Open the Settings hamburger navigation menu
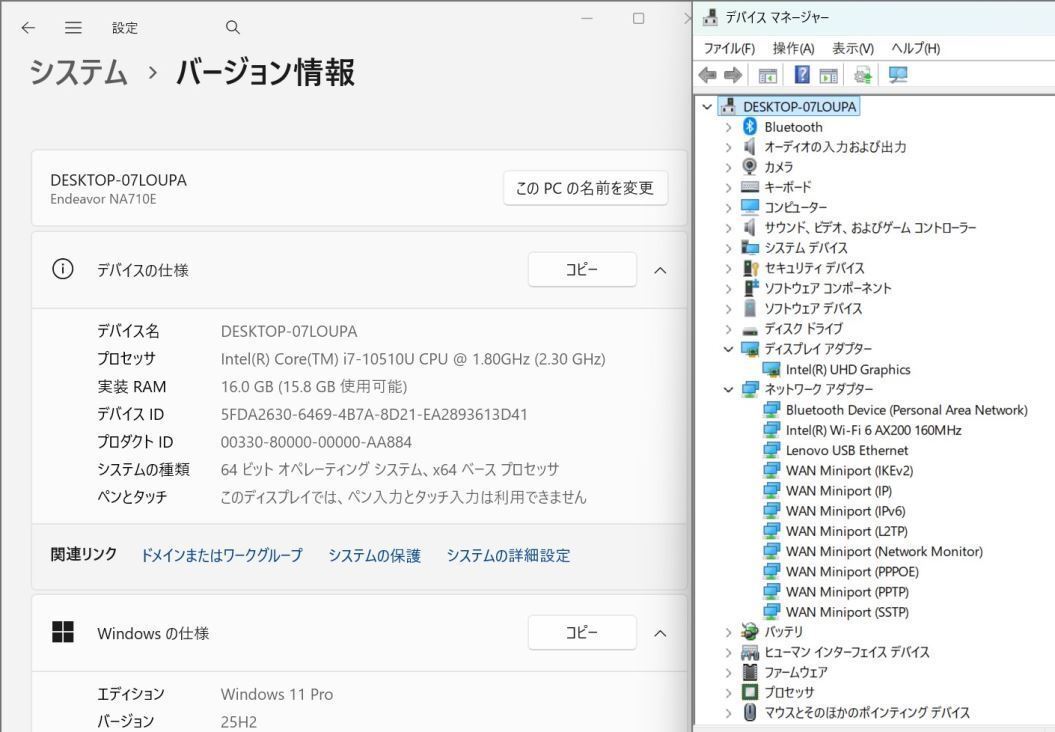The height and width of the screenshot is (732, 1055). pyautogui.click(x=73, y=27)
